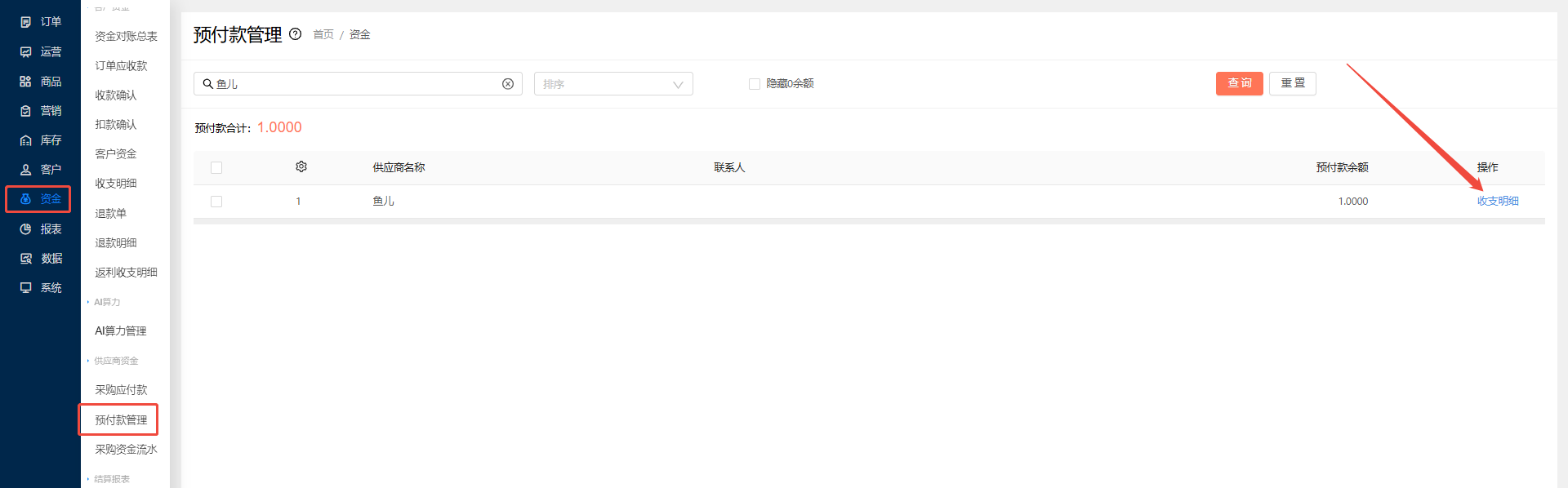Open 返利收支明细 menu item
Viewport: 1568px width, 488px height.
point(126,273)
